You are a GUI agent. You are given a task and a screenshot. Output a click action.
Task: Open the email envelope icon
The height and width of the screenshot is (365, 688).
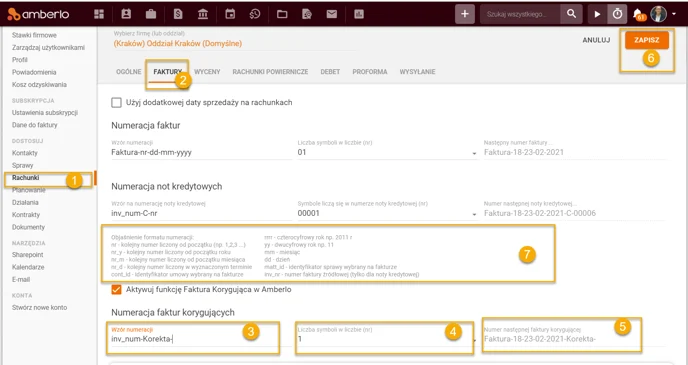coord(332,14)
